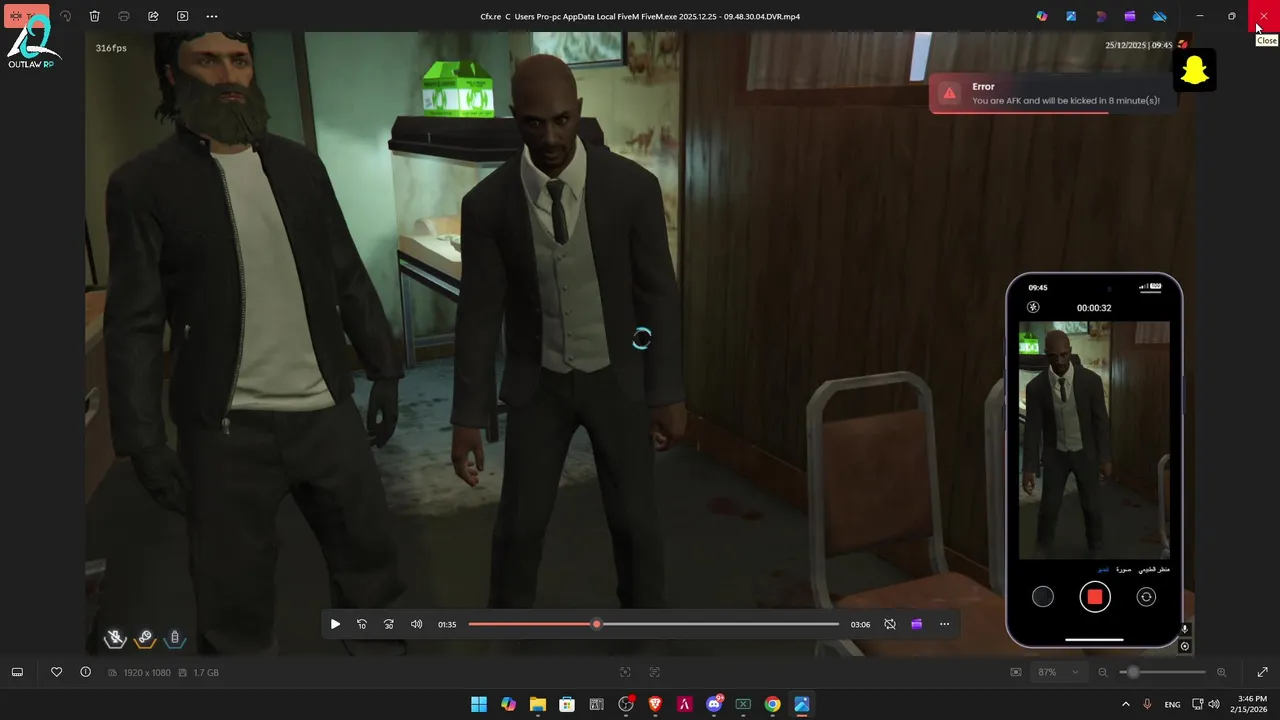
Task: Open Microsoft 365 Copilot icon in title bar
Action: tap(1042, 16)
